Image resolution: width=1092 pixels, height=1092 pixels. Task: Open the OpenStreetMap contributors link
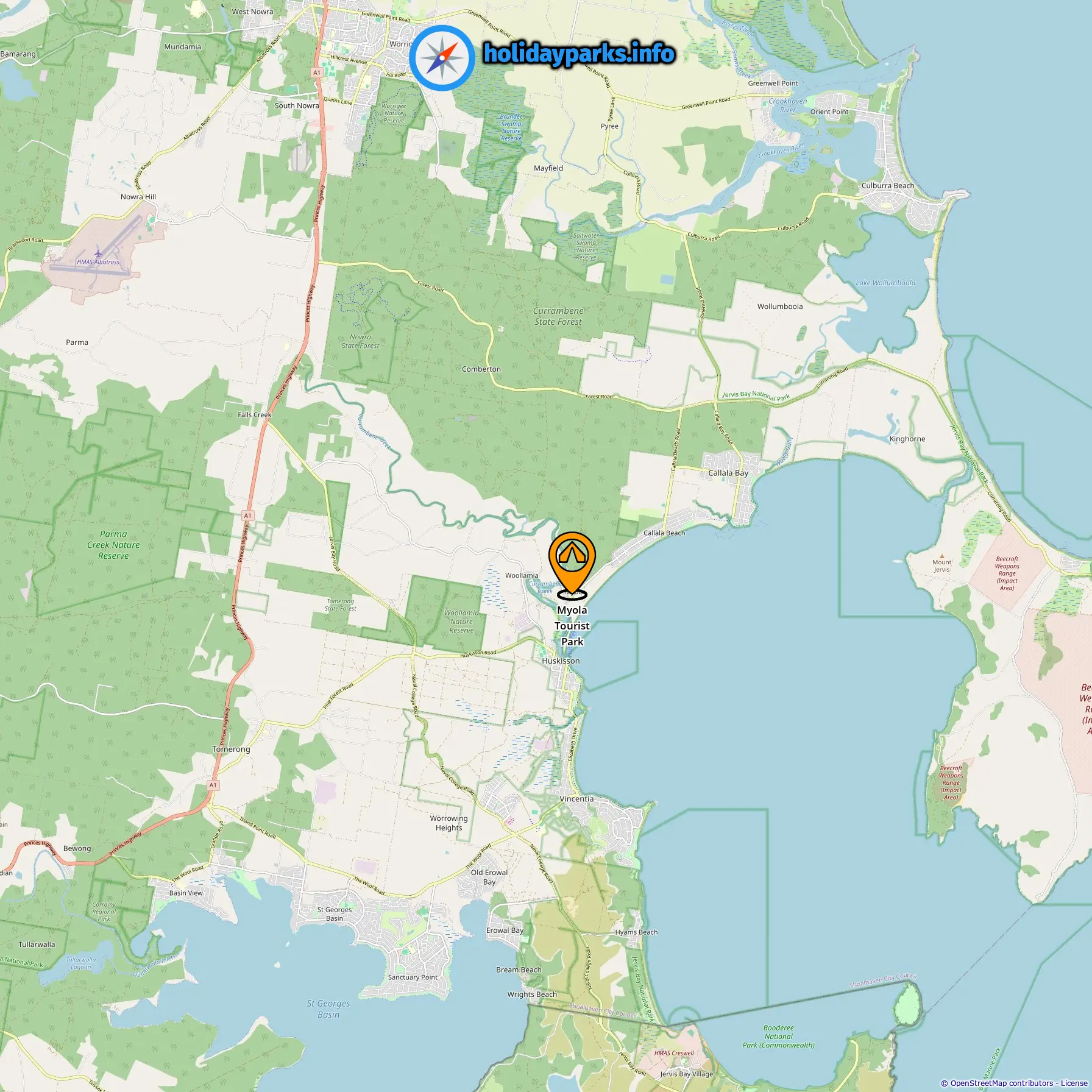pos(1002,1083)
